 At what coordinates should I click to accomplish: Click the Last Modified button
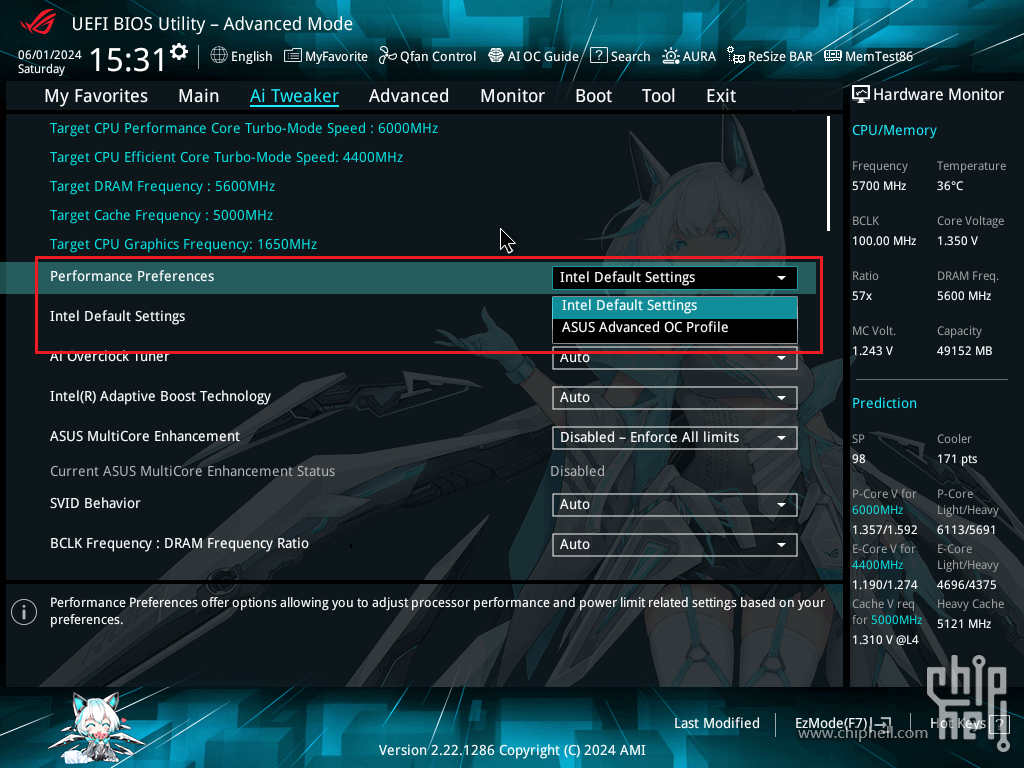pyautogui.click(x=716, y=723)
